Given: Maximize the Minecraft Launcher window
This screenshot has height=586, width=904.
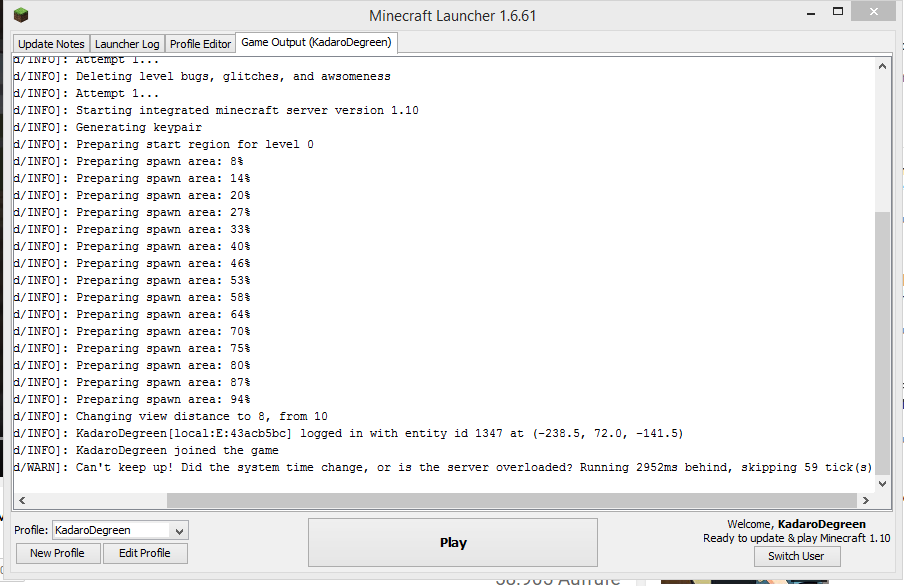Looking at the screenshot, I should [x=838, y=12].
